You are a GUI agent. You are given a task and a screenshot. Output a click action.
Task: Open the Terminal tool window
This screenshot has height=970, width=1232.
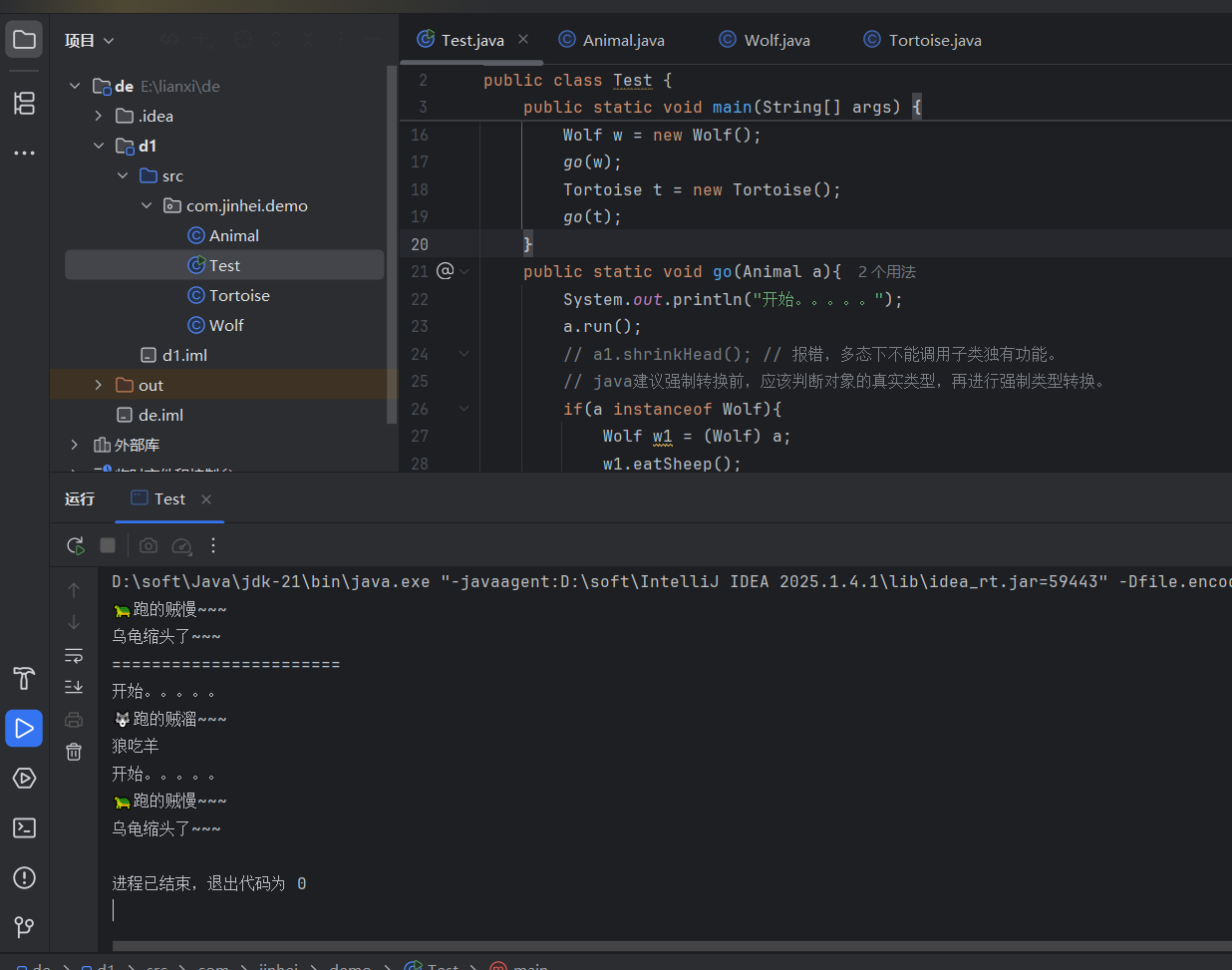tap(25, 828)
